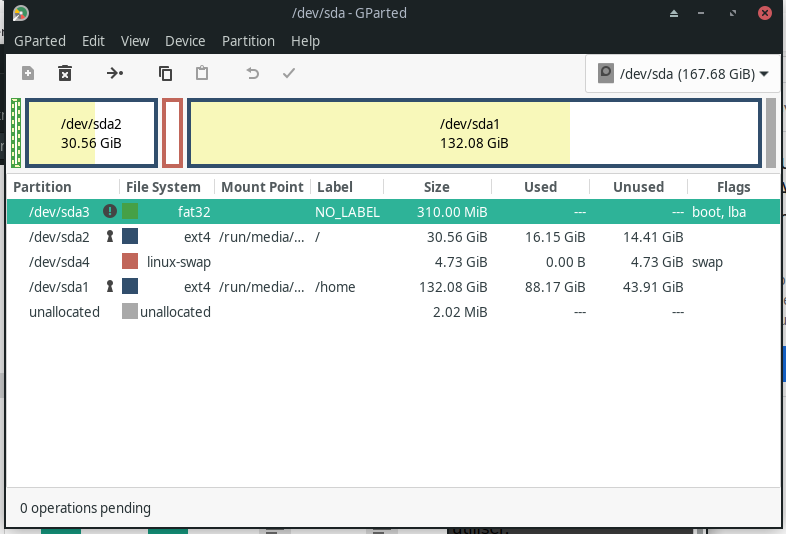
Task: Click the fat32 file system cell
Action: (194, 212)
